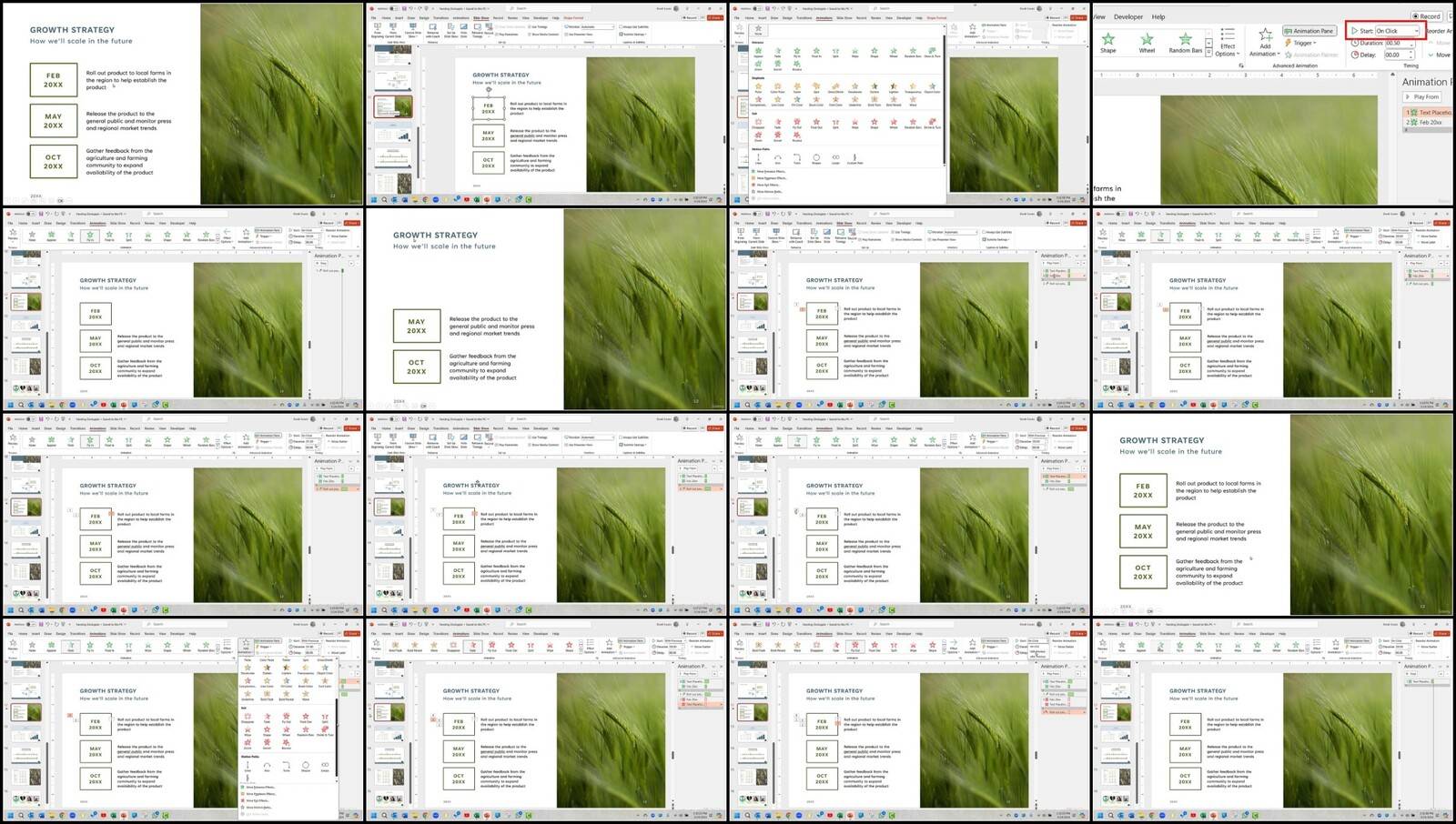This screenshot has height=824, width=1456.
Task: Click Play From in the enlarged Animation Pane
Action: click(x=1422, y=96)
